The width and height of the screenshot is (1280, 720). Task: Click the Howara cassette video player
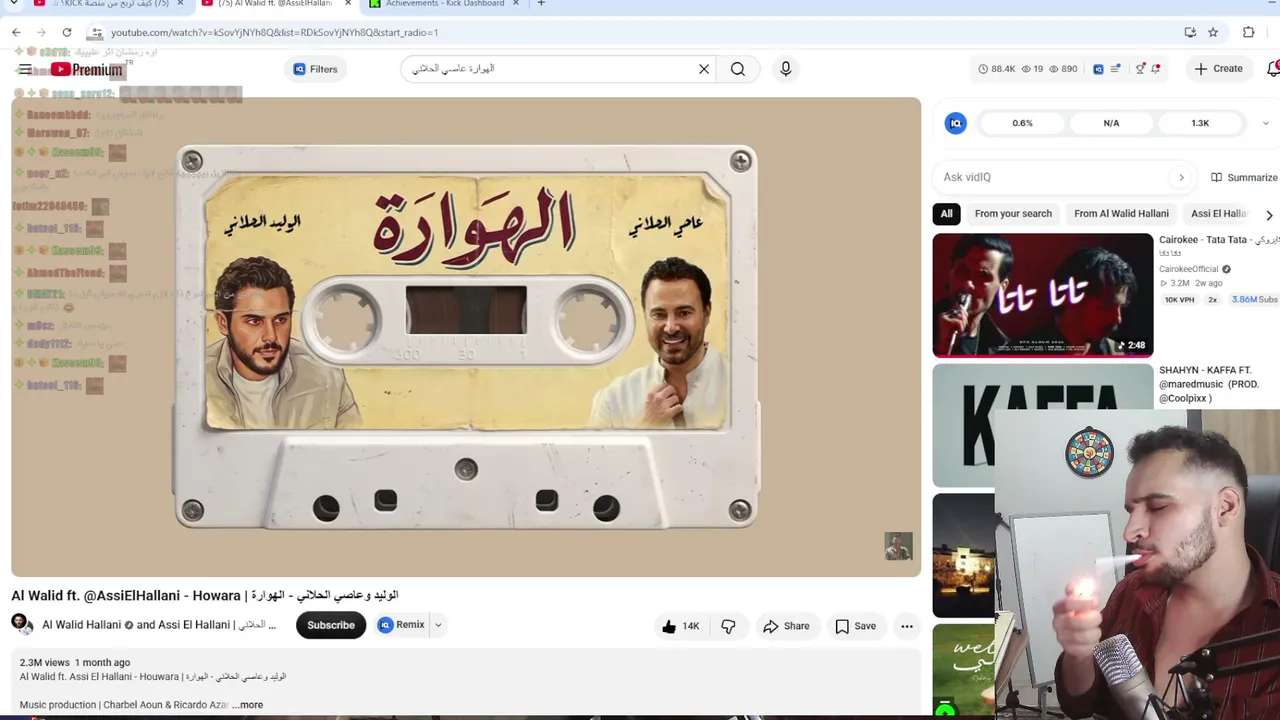[x=466, y=337]
